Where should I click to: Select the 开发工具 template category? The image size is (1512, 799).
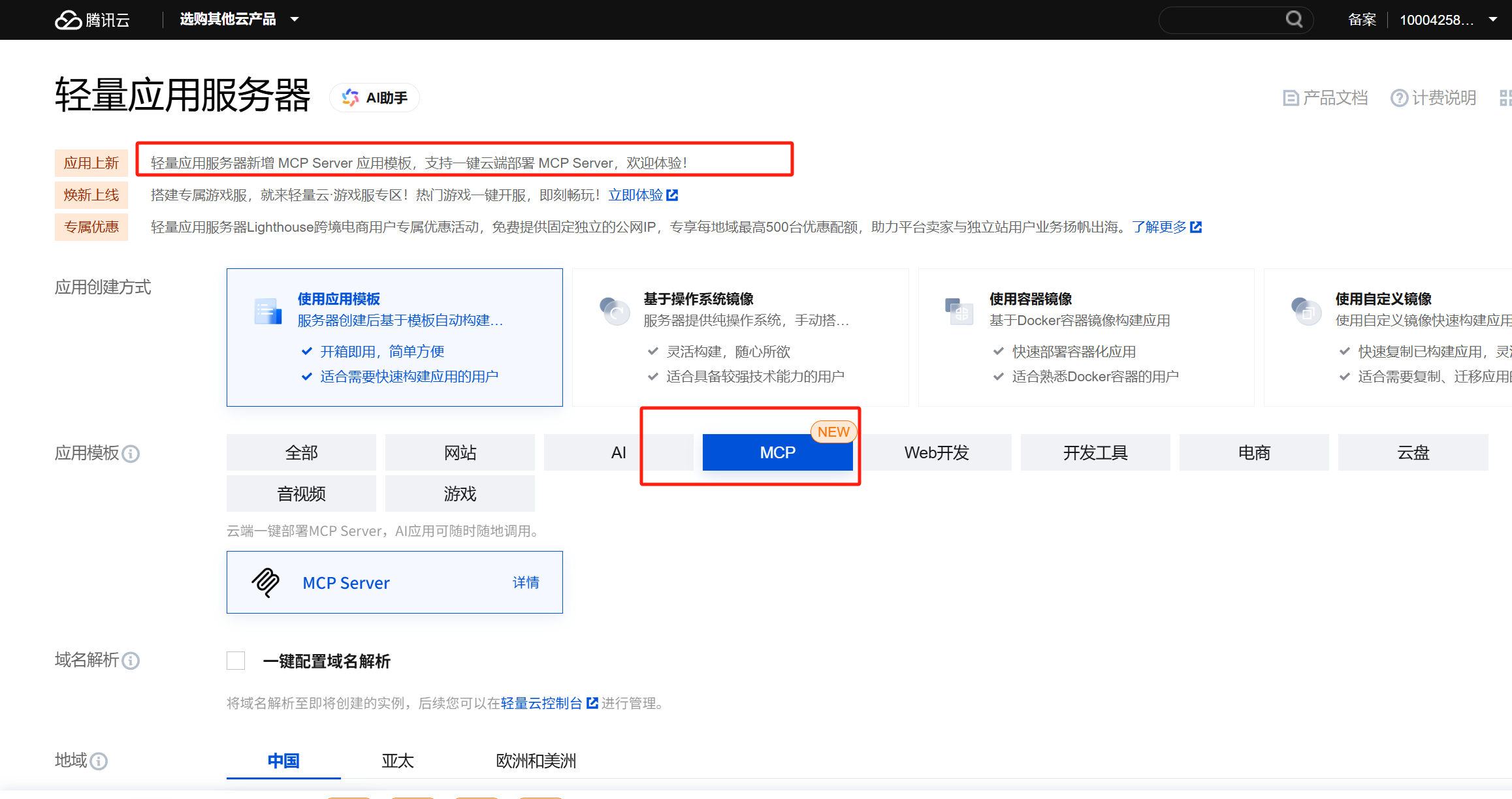[1095, 452]
